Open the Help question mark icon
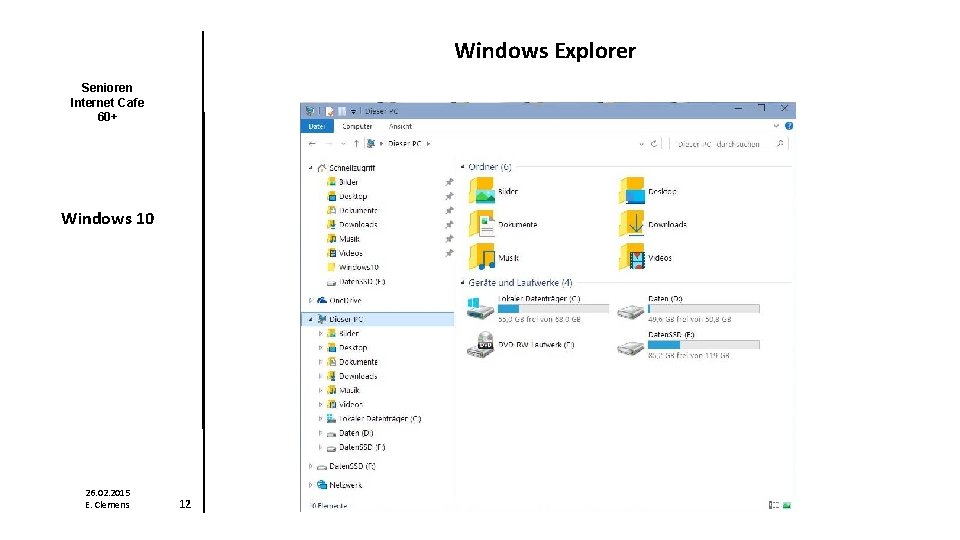960x540 pixels. [x=789, y=126]
